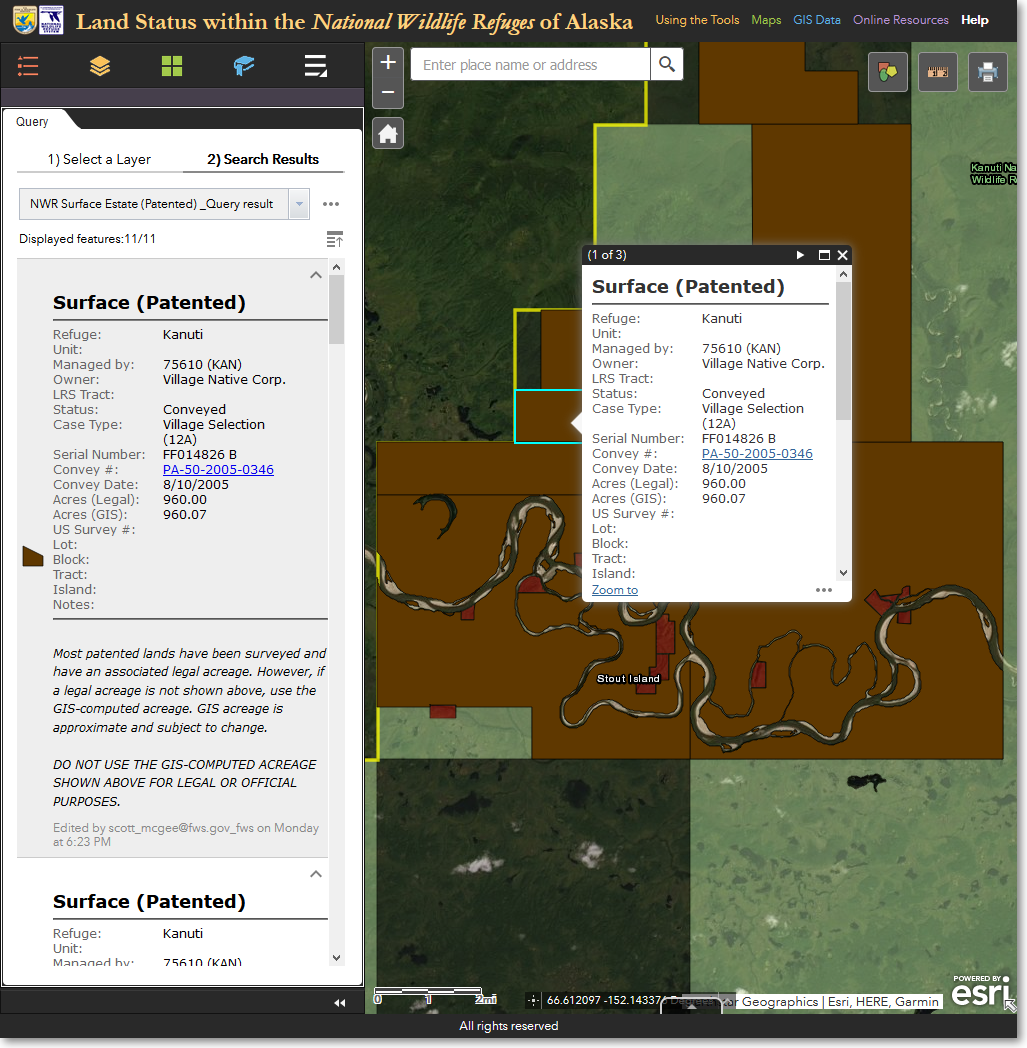Click Zoom to link in popup
Screen dimensions: 1027x1048
[614, 590]
